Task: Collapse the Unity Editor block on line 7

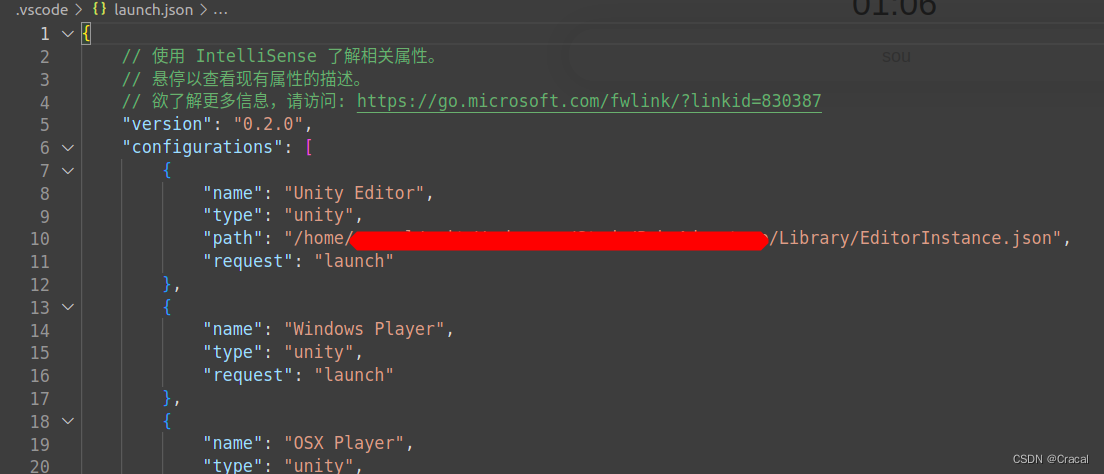Action: tap(68, 170)
